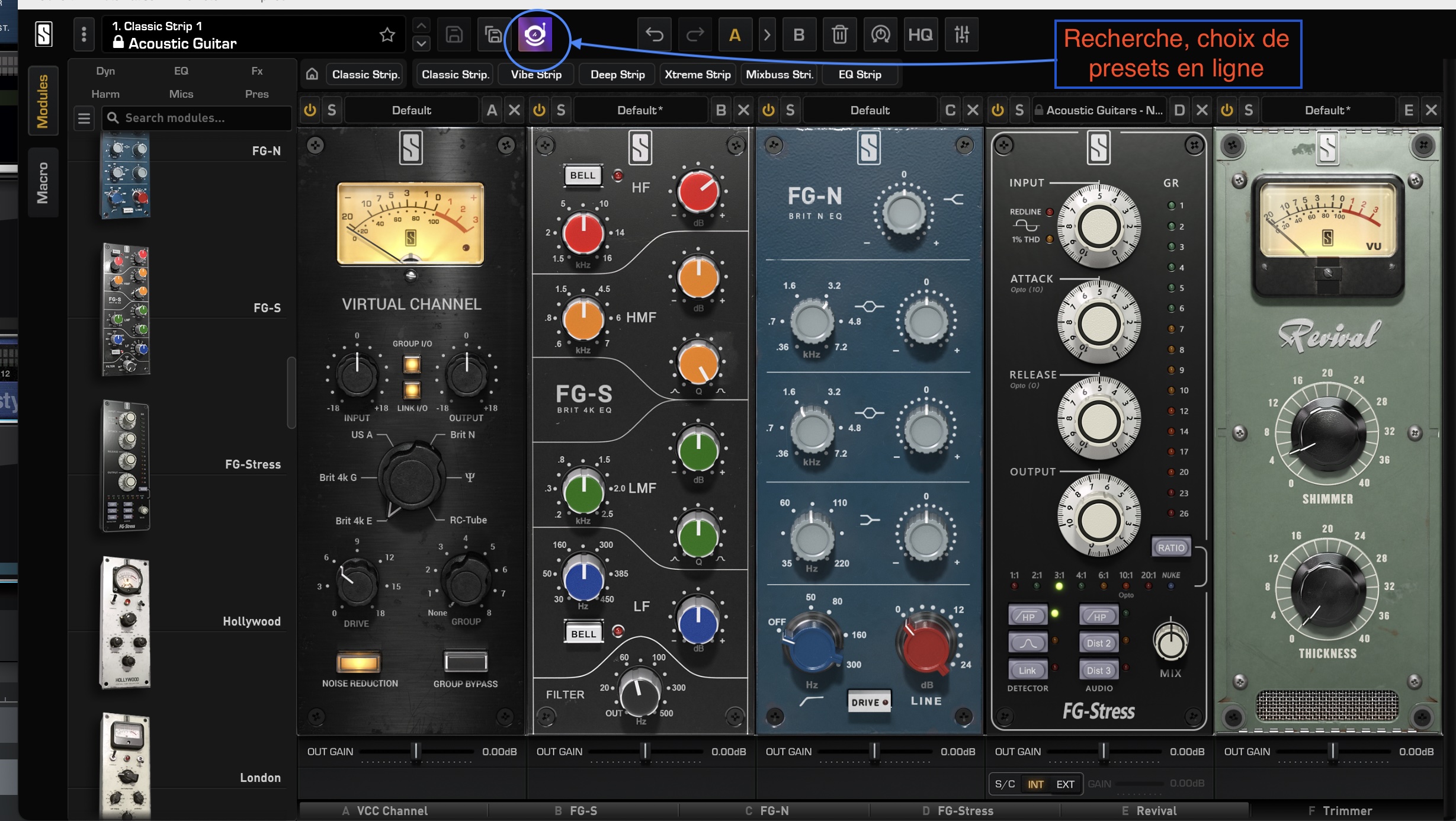Viewport: 1456px width, 821px height.
Task: Solo module slot C
Action: pyautogui.click(x=790, y=110)
